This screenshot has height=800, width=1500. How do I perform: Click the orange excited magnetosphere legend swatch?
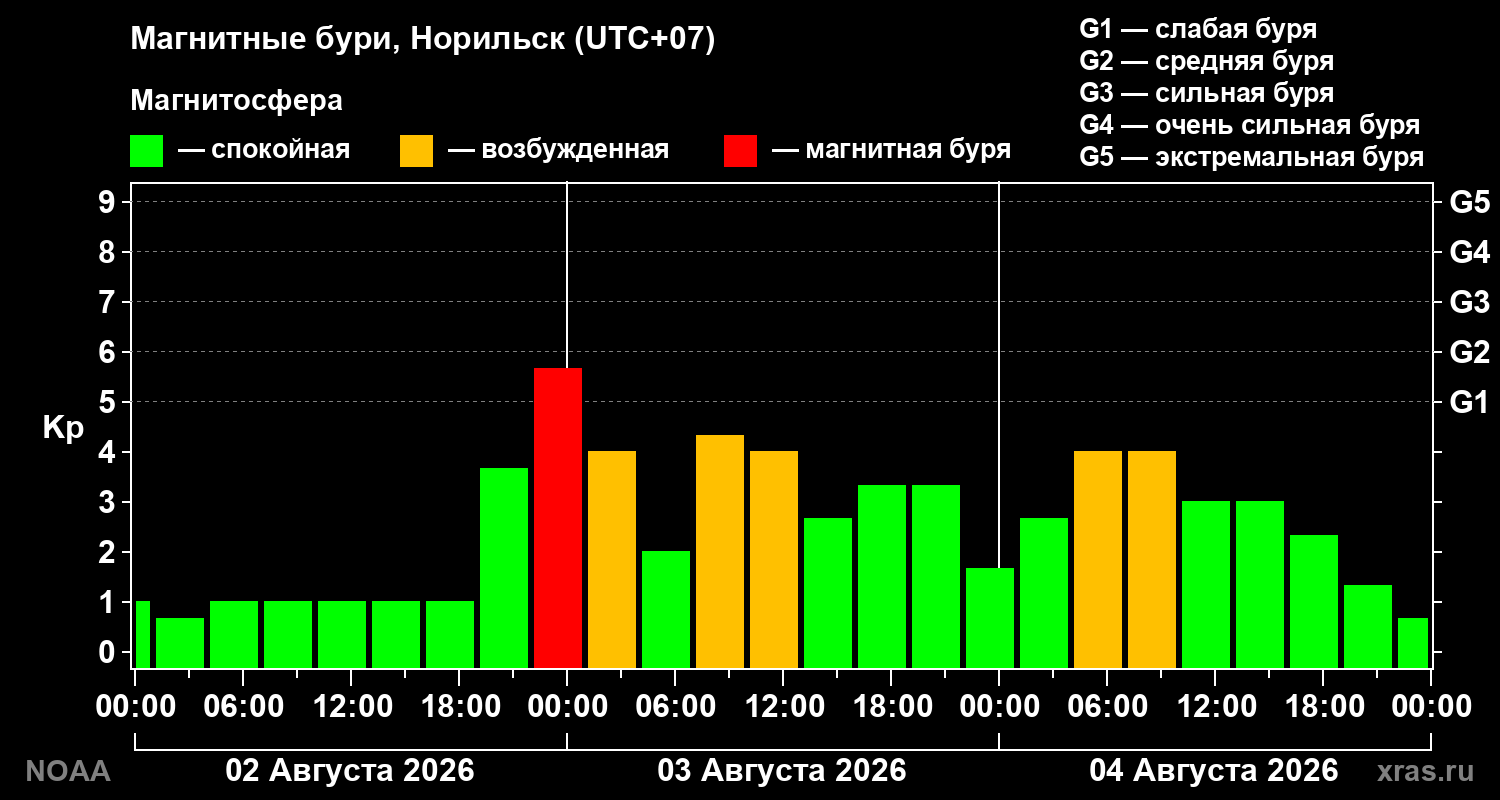click(416, 151)
